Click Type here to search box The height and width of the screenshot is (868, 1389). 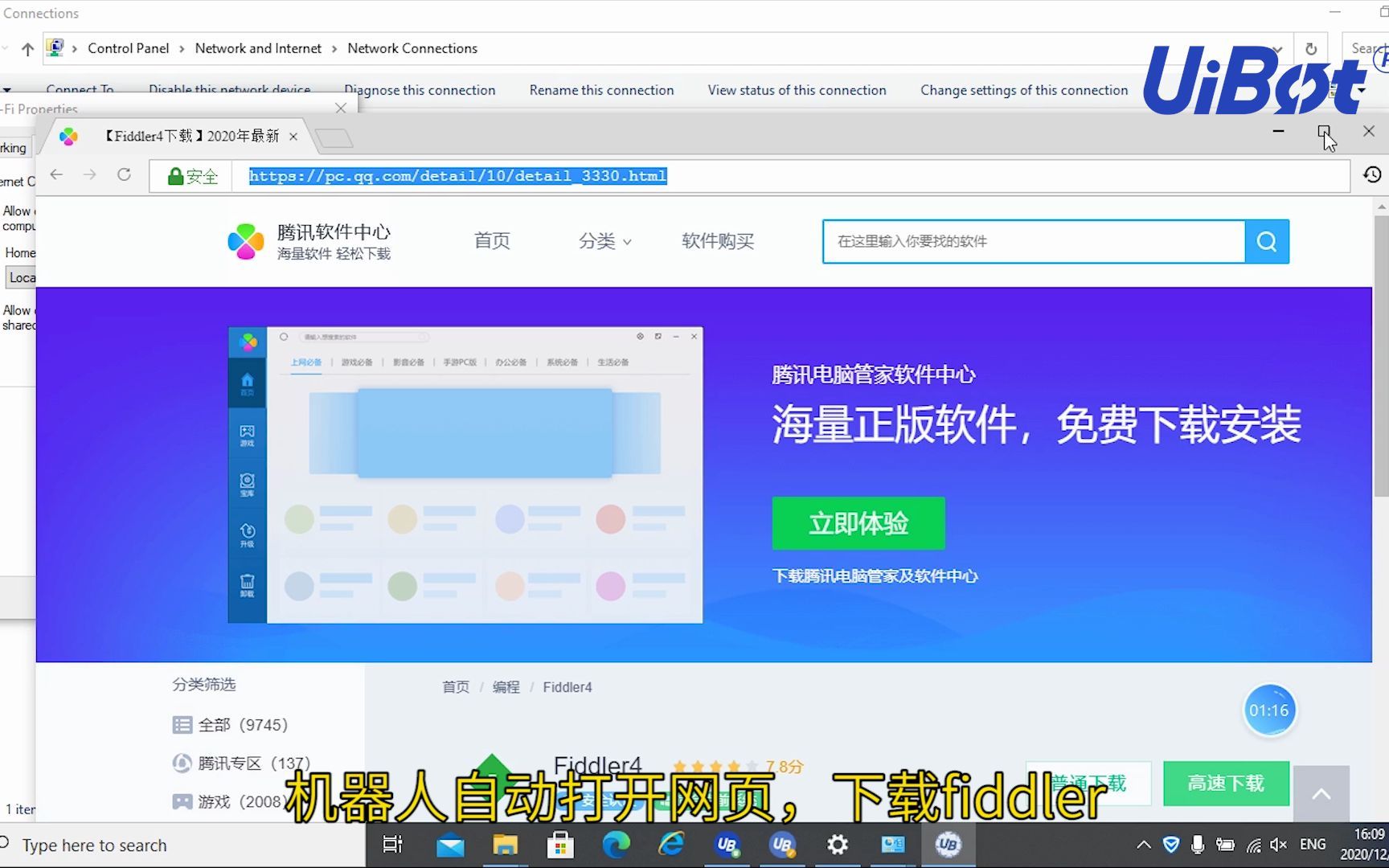(x=182, y=845)
